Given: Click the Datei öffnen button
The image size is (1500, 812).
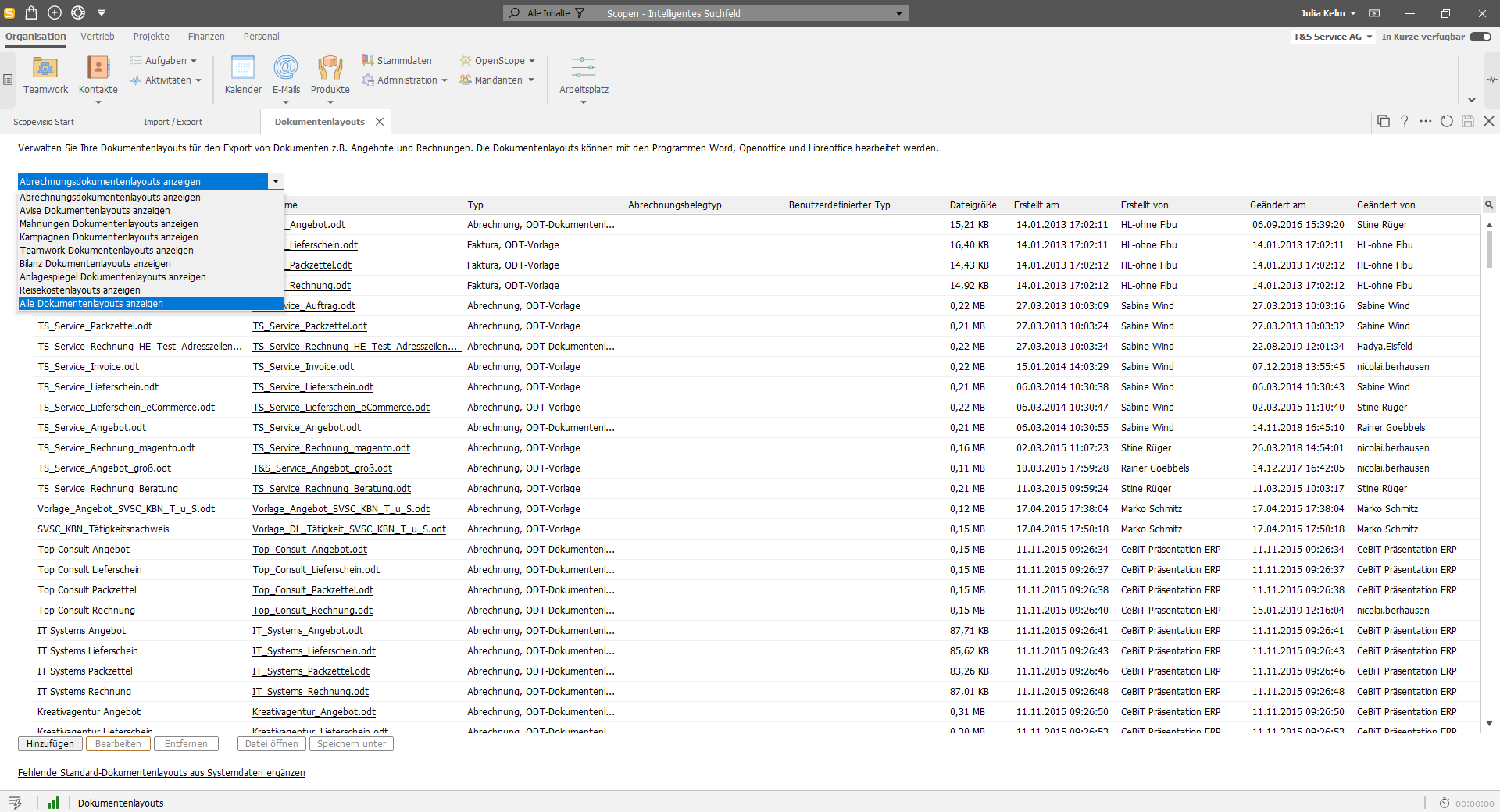Looking at the screenshot, I should 272,744.
